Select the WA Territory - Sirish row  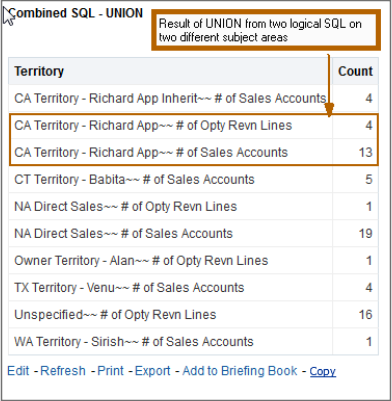(193, 342)
